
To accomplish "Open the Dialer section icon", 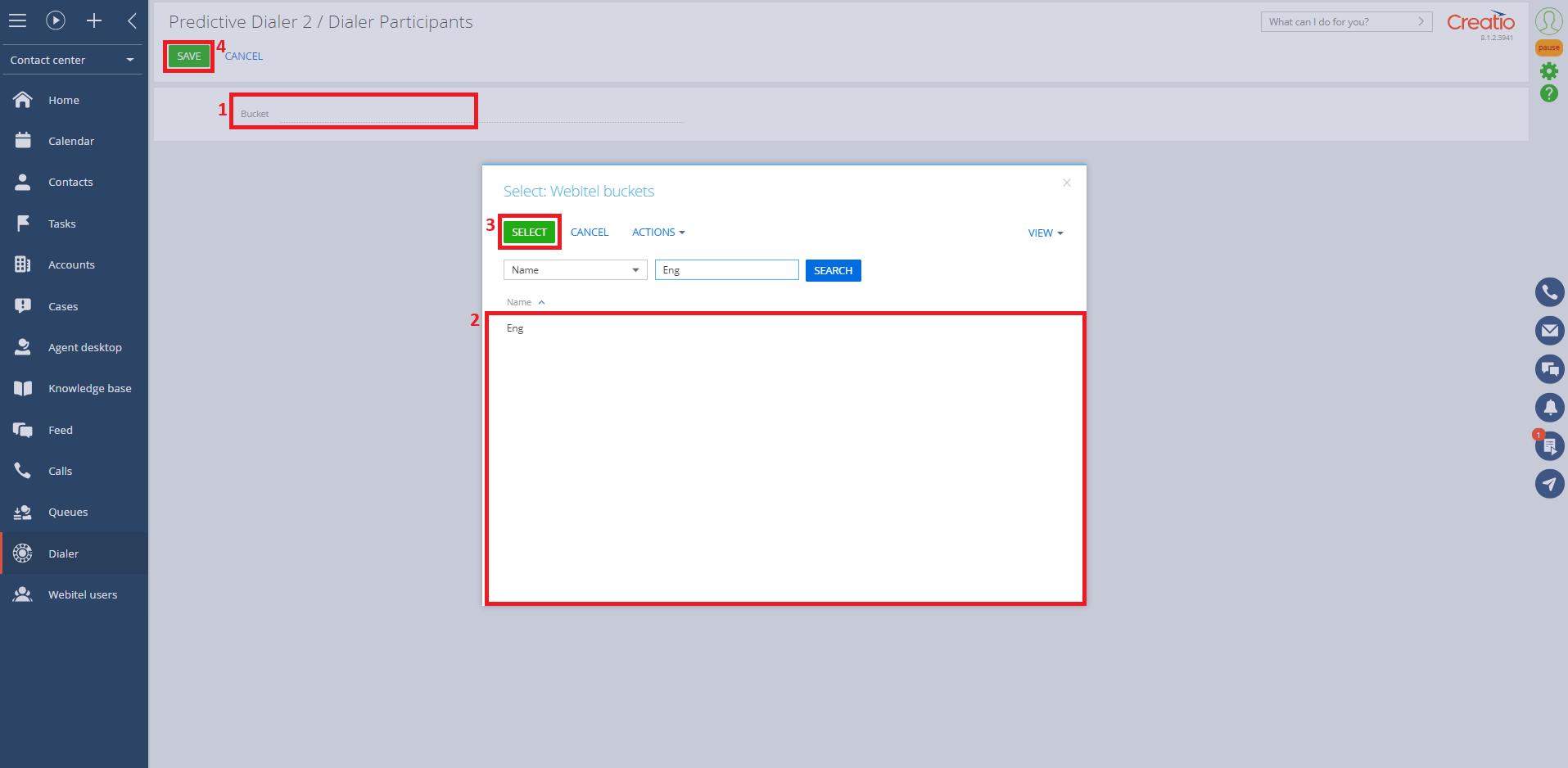I will click(x=23, y=553).
